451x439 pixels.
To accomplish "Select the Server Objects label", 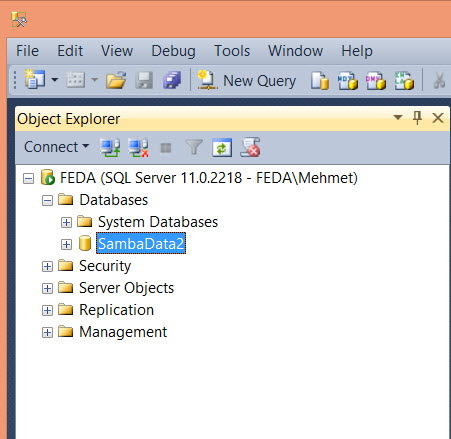I will [127, 288].
